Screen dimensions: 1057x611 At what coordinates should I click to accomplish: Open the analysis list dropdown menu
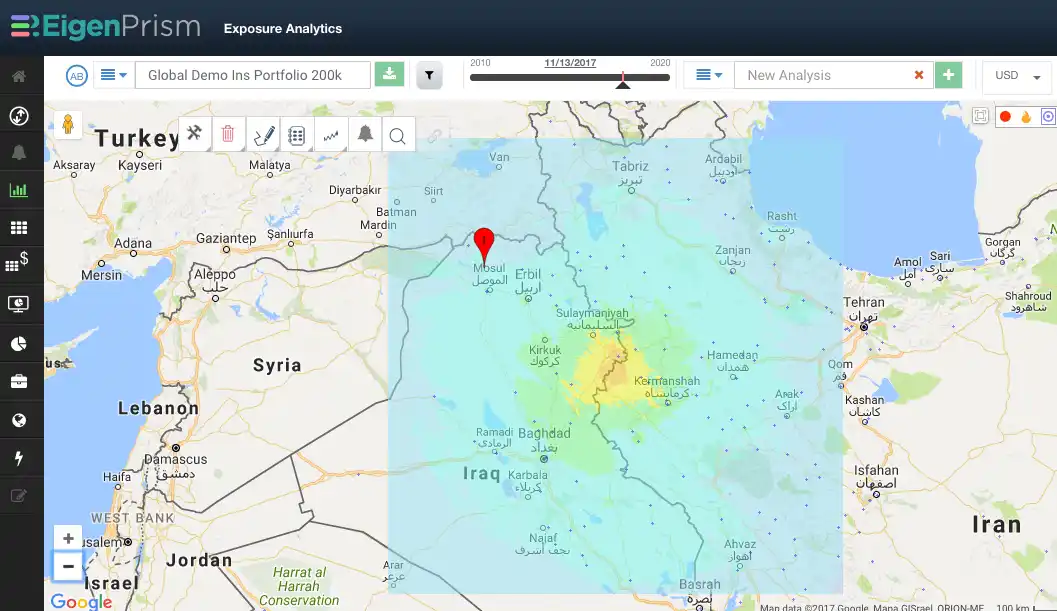[708, 75]
